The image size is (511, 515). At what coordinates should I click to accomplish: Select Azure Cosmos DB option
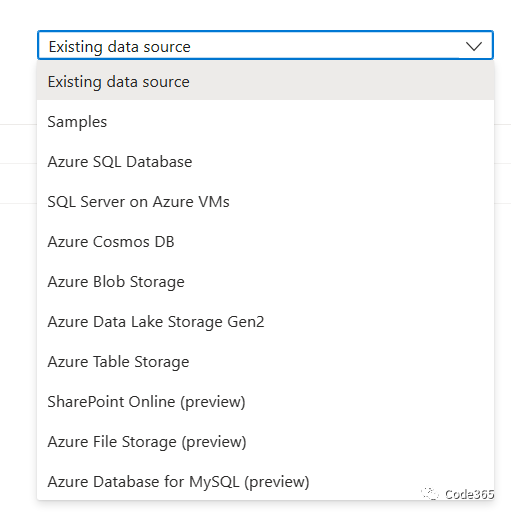265,242
